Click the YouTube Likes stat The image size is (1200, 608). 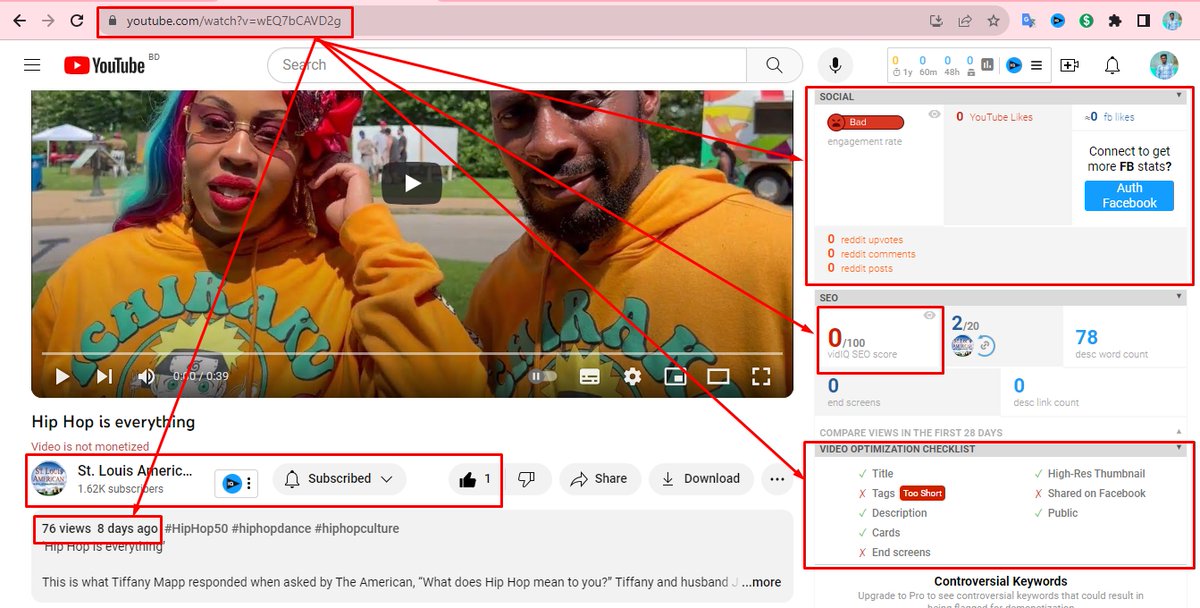[994, 117]
